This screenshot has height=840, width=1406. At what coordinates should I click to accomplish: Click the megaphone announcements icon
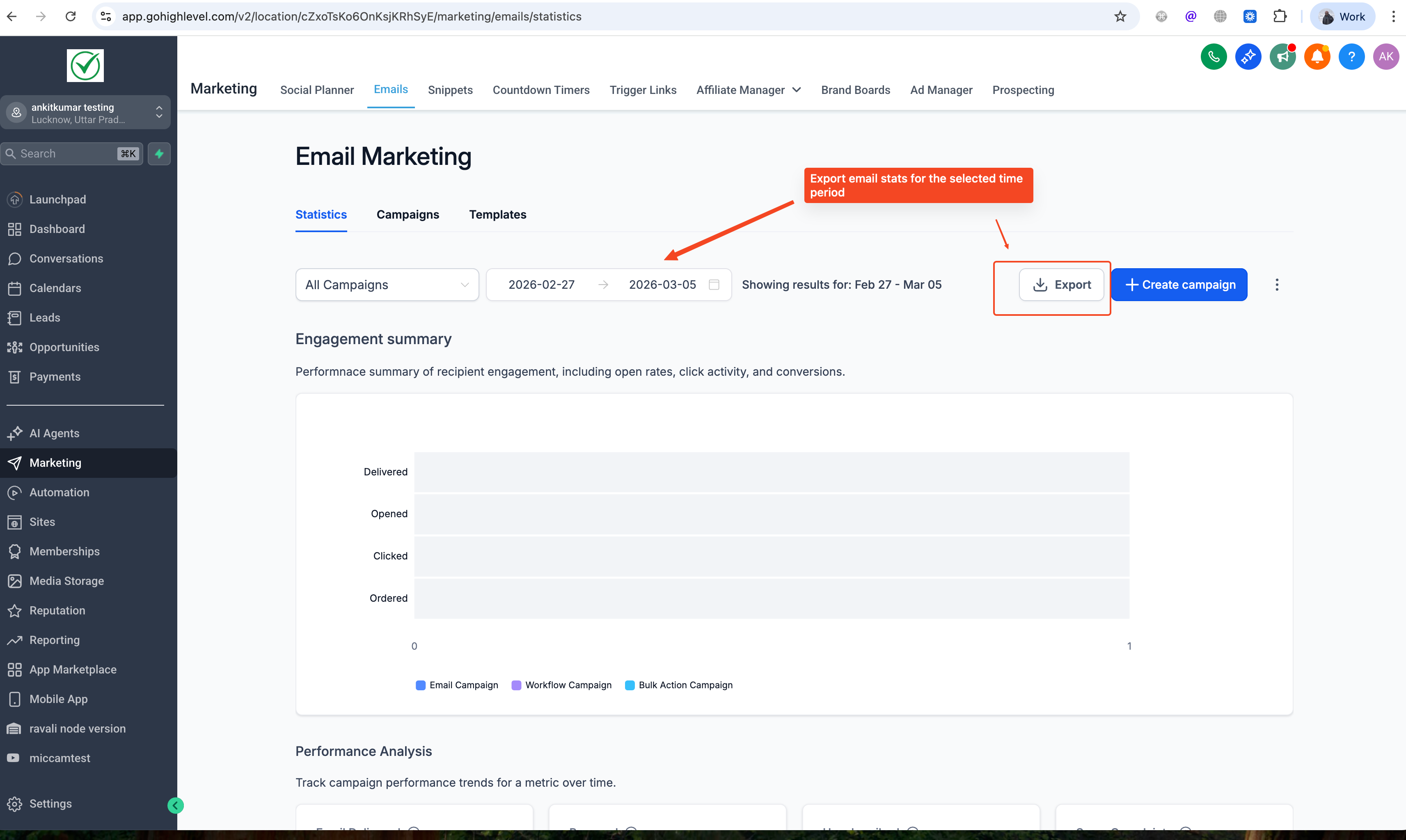(1282, 57)
